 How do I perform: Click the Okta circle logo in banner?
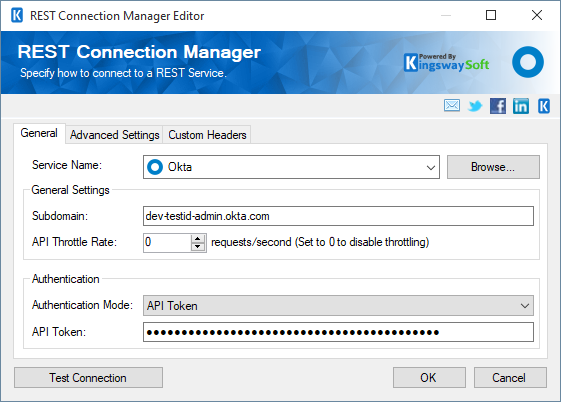tap(528, 62)
